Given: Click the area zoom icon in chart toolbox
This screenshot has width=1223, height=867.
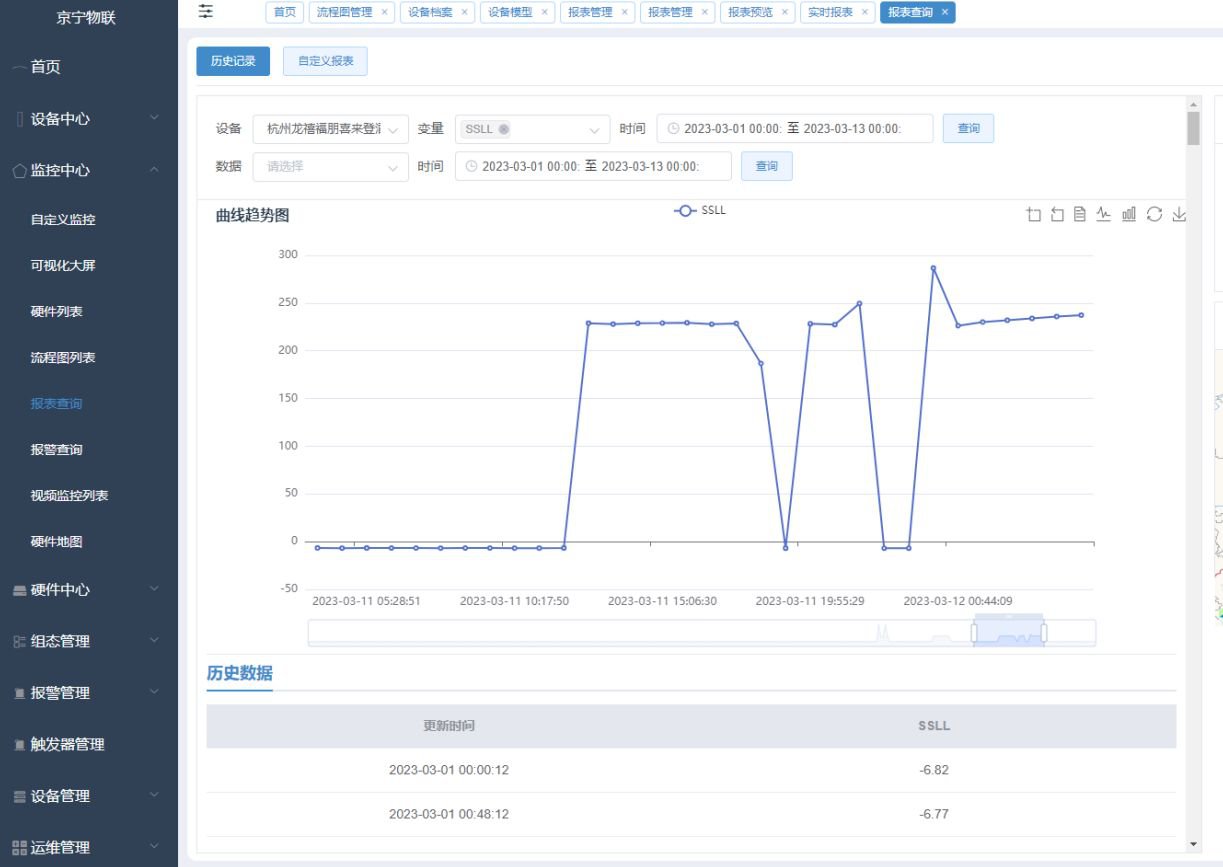Looking at the screenshot, I should click(x=1033, y=214).
